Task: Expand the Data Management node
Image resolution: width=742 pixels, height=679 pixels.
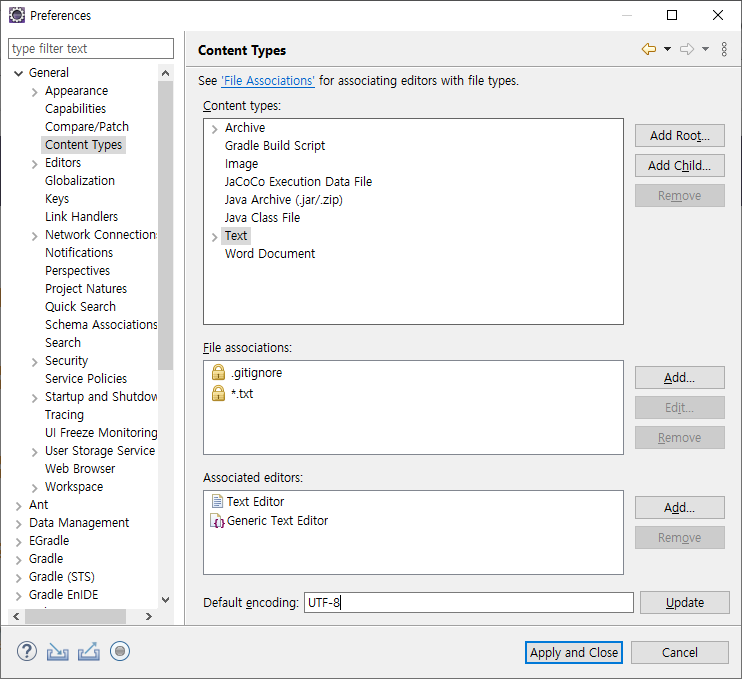Action: pos(18,524)
